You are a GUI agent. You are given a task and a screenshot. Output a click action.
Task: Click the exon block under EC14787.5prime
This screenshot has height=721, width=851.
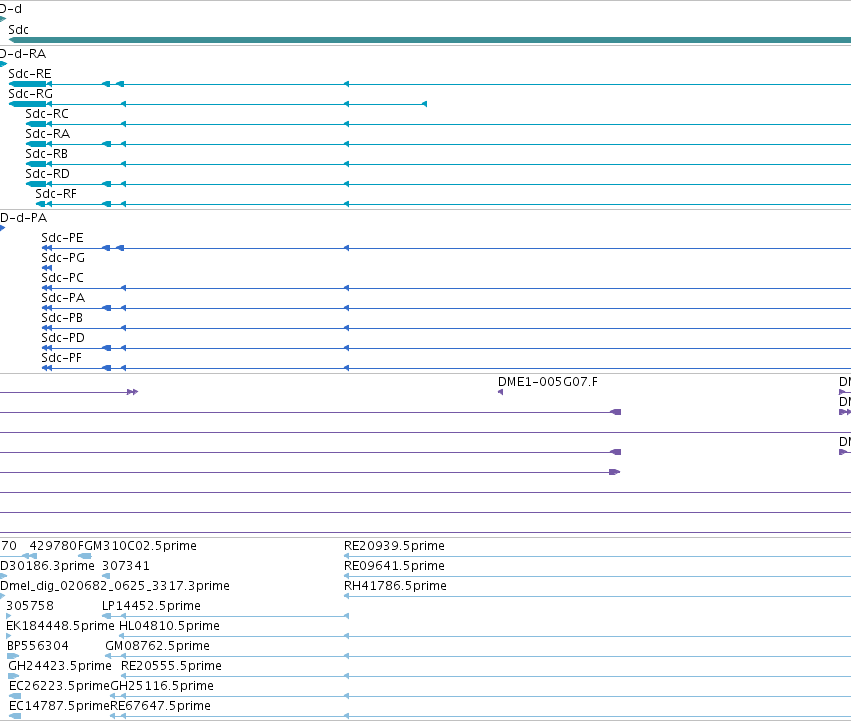(15, 717)
